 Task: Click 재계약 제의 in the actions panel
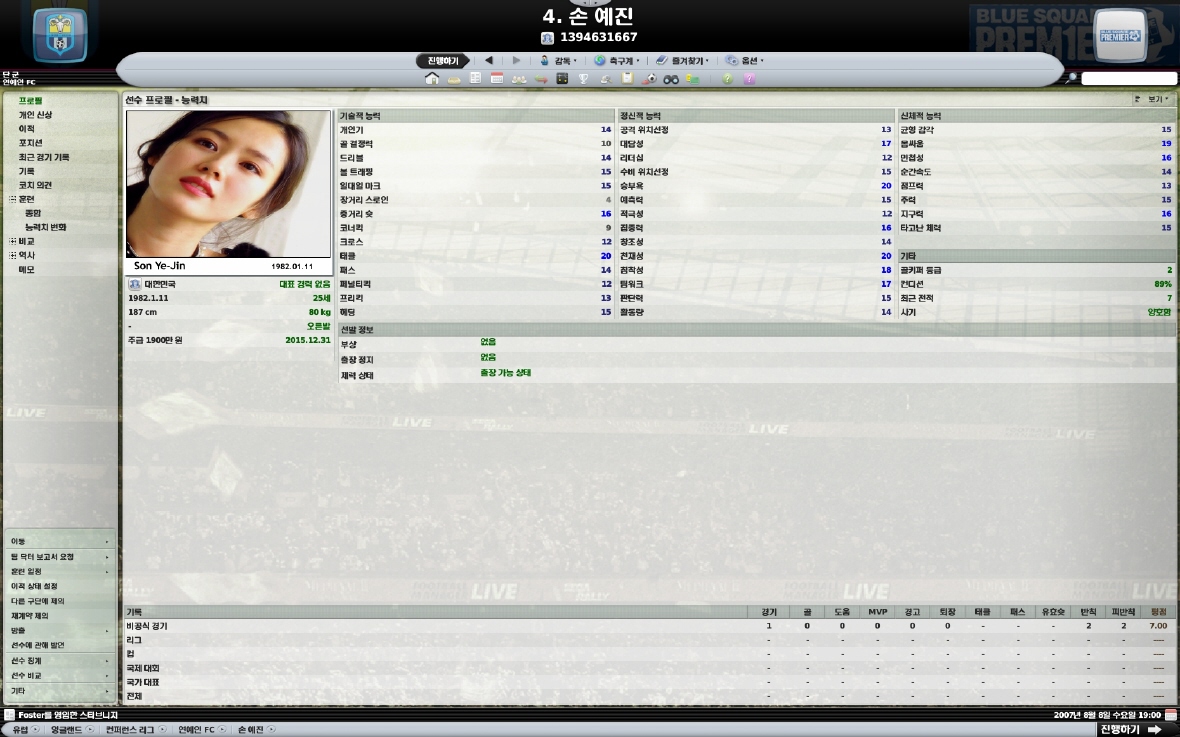(x=30, y=616)
